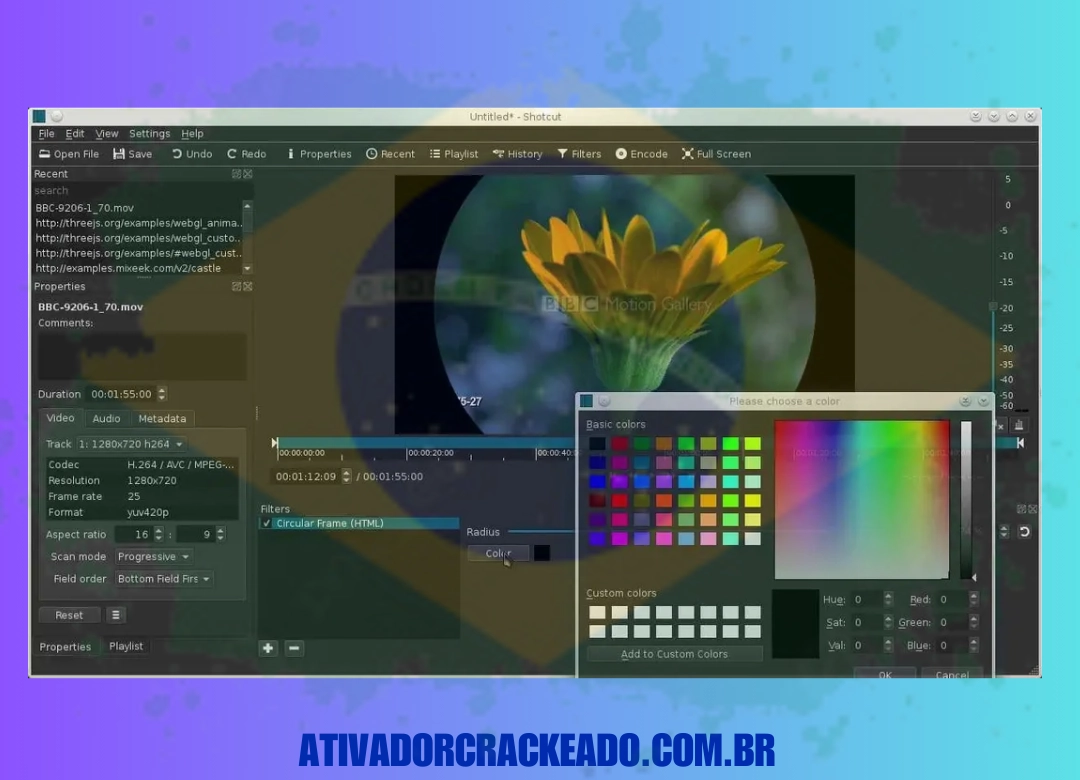Open the File menu

point(46,134)
